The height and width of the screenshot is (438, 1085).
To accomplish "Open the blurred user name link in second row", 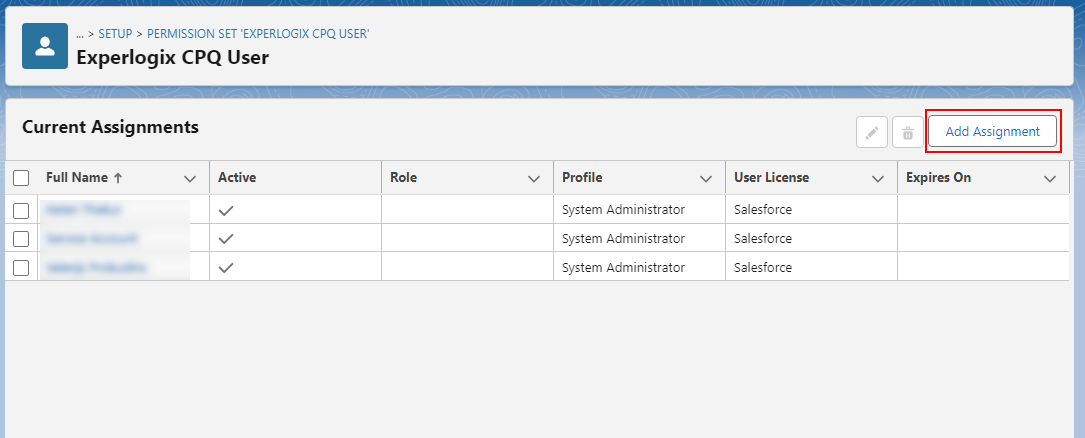I will (92, 239).
